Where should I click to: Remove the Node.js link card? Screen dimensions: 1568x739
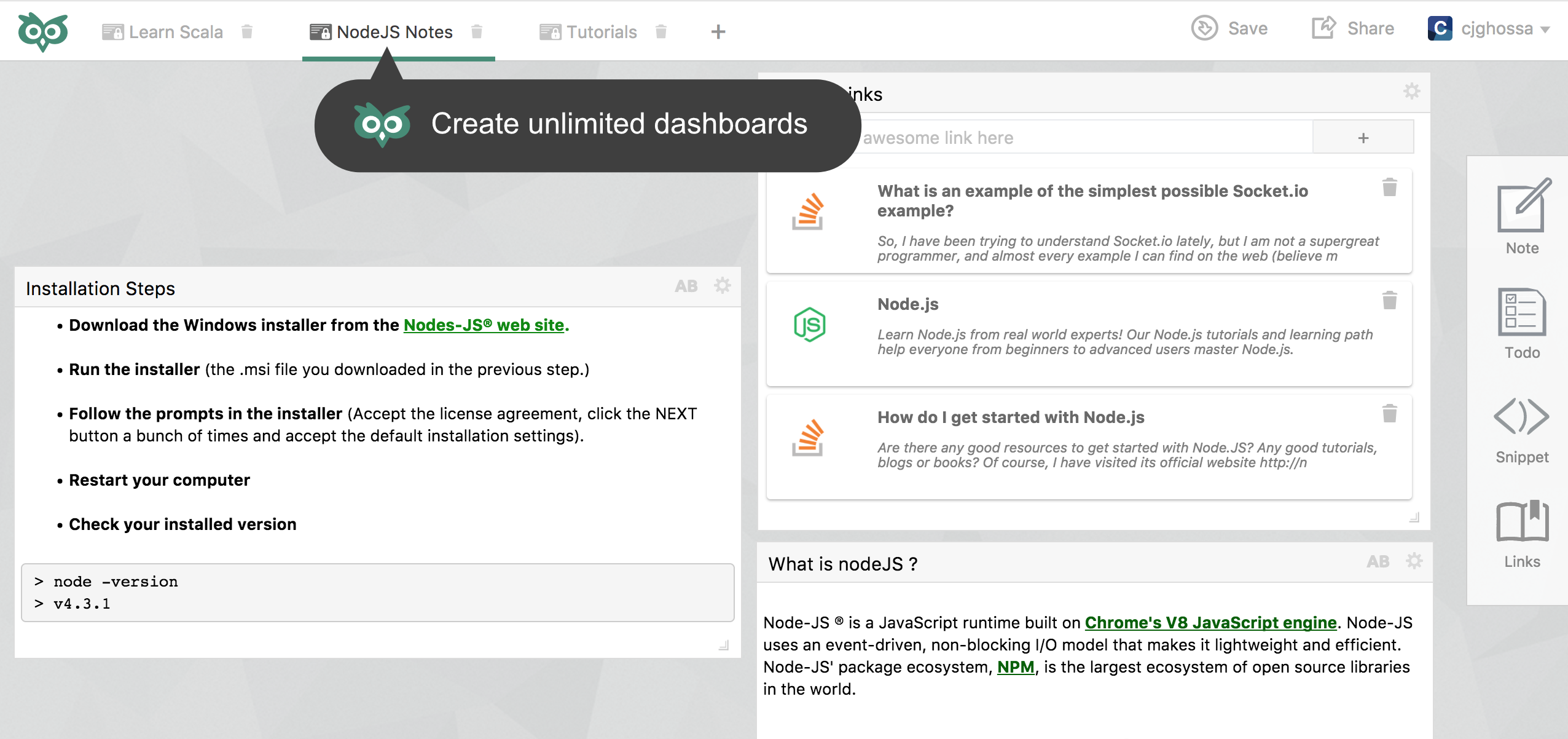[x=1390, y=300]
